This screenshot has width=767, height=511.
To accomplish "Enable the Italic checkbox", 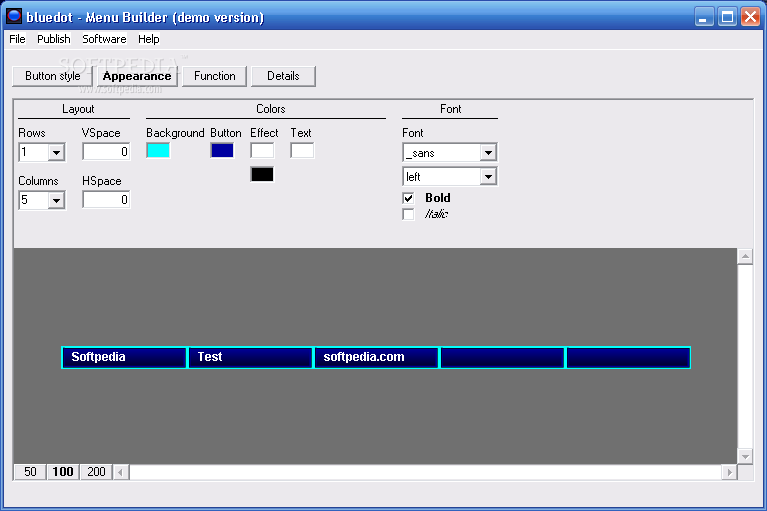I will coord(408,214).
